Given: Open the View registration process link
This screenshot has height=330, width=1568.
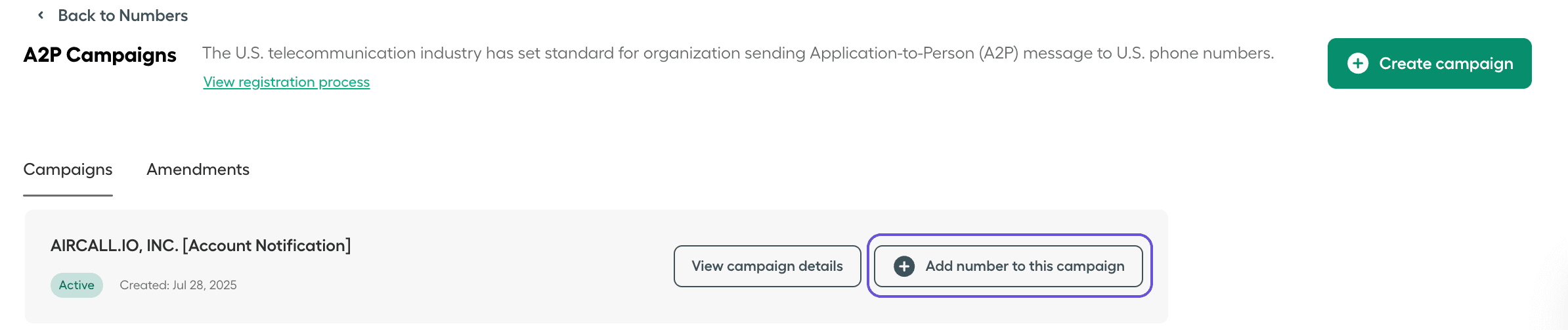Looking at the screenshot, I should click(x=286, y=82).
